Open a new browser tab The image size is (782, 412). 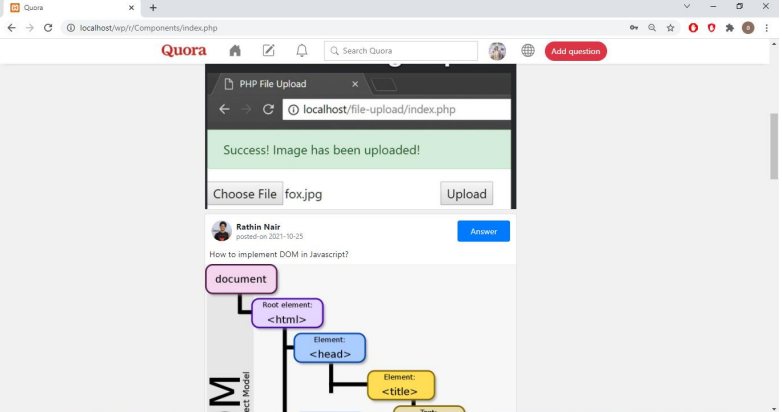(x=153, y=8)
